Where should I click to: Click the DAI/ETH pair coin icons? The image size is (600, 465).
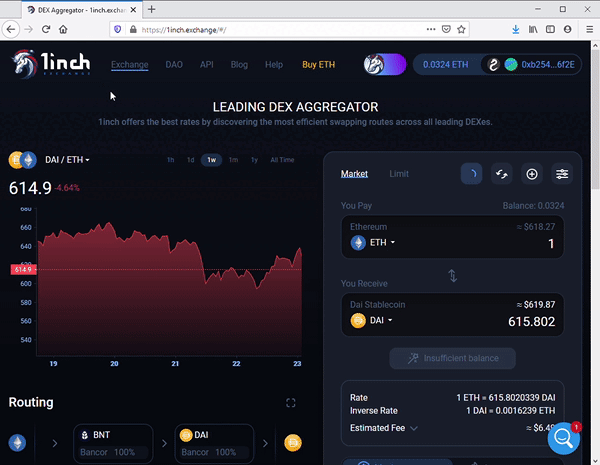(x=23, y=160)
